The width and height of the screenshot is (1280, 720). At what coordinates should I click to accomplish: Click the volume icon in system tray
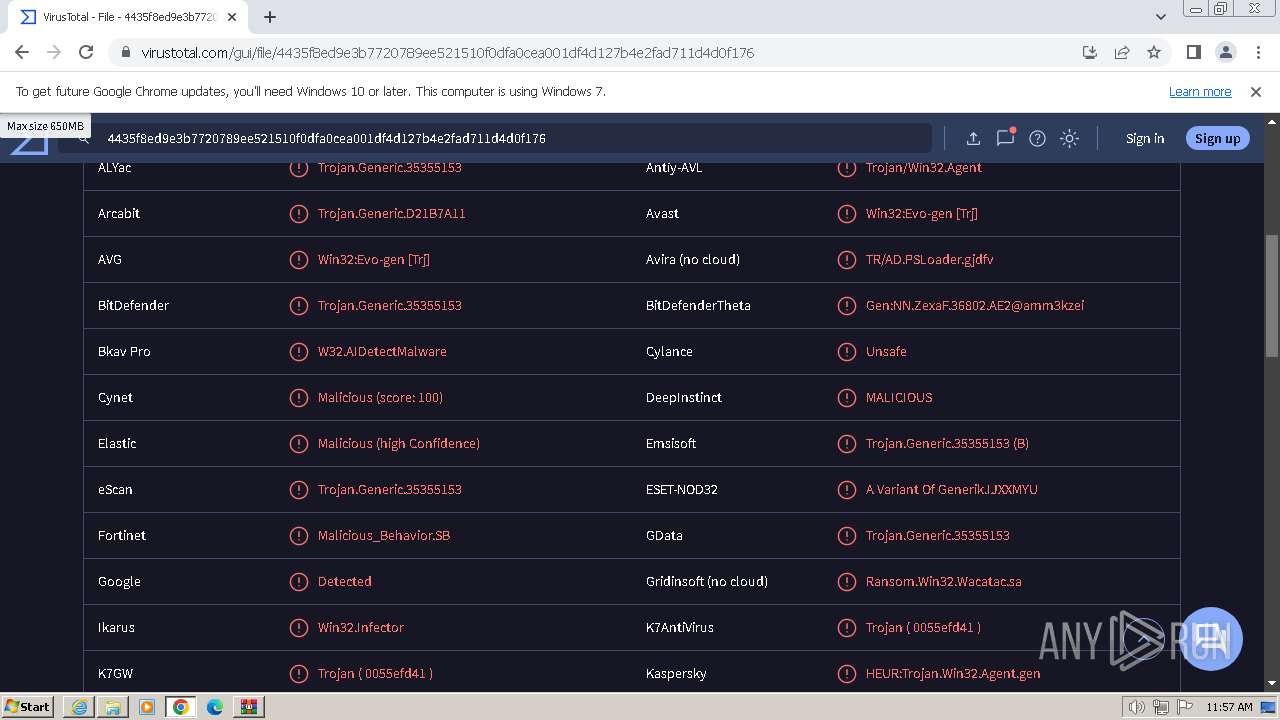pyautogui.click(x=1137, y=706)
